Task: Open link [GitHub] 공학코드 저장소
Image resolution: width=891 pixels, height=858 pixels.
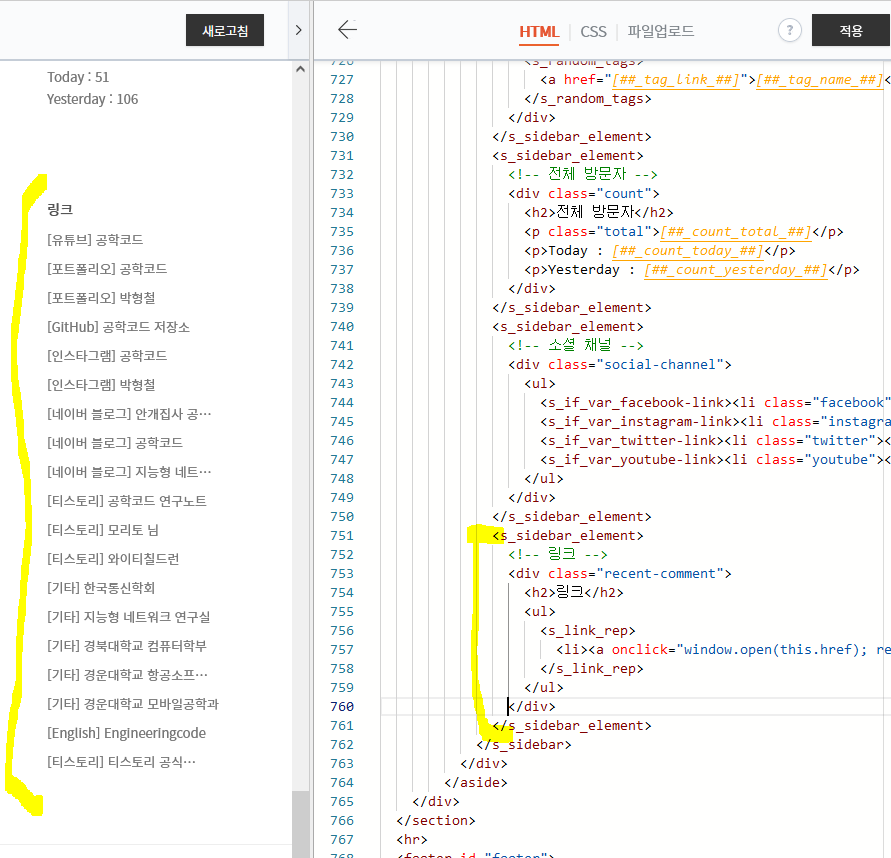Action: (x=118, y=327)
